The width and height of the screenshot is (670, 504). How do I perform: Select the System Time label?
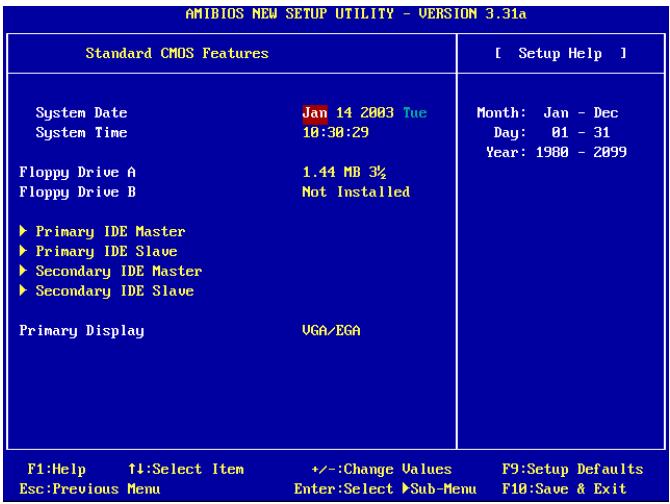click(81, 132)
